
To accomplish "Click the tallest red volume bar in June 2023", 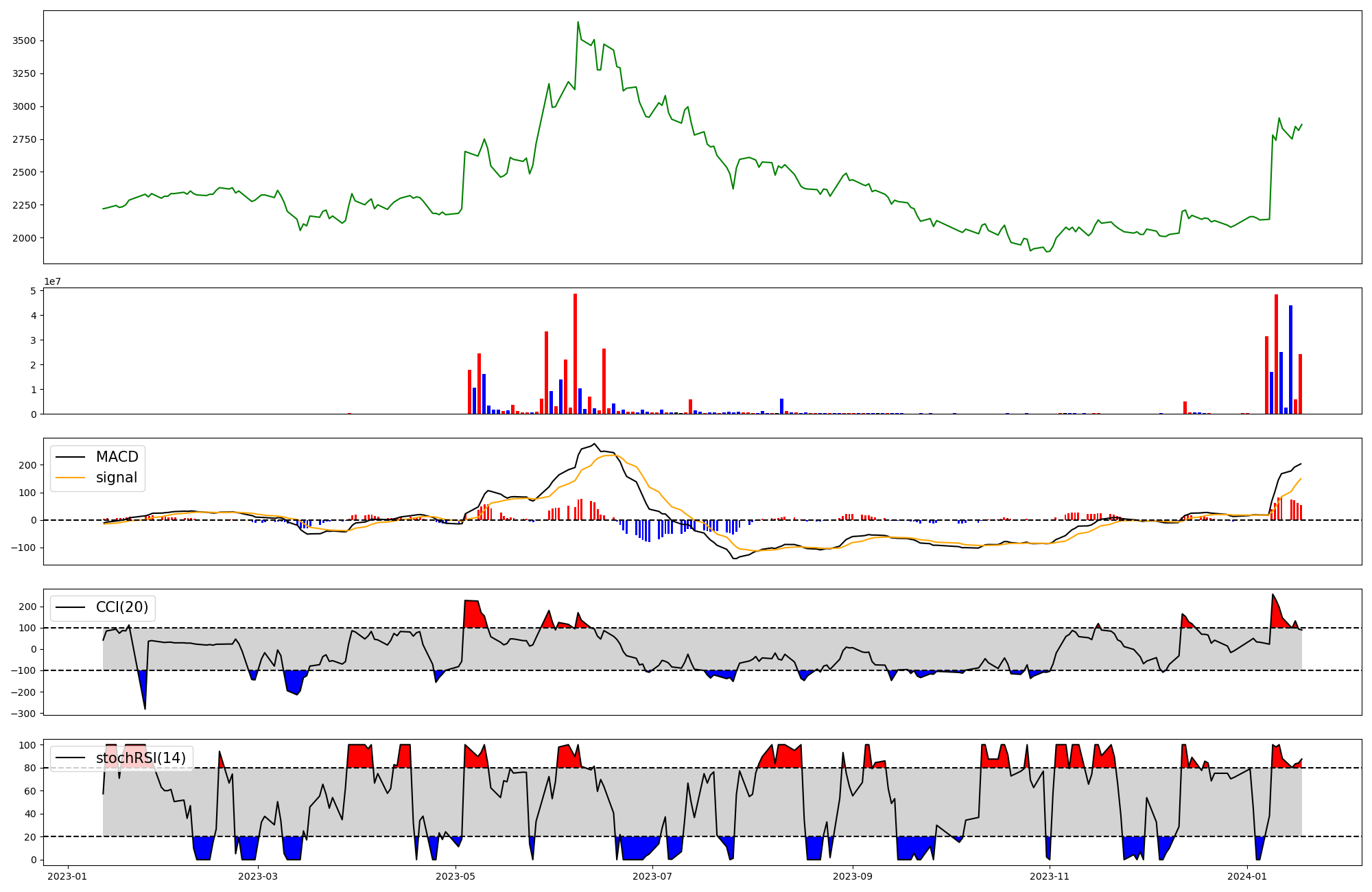I will point(575,353).
